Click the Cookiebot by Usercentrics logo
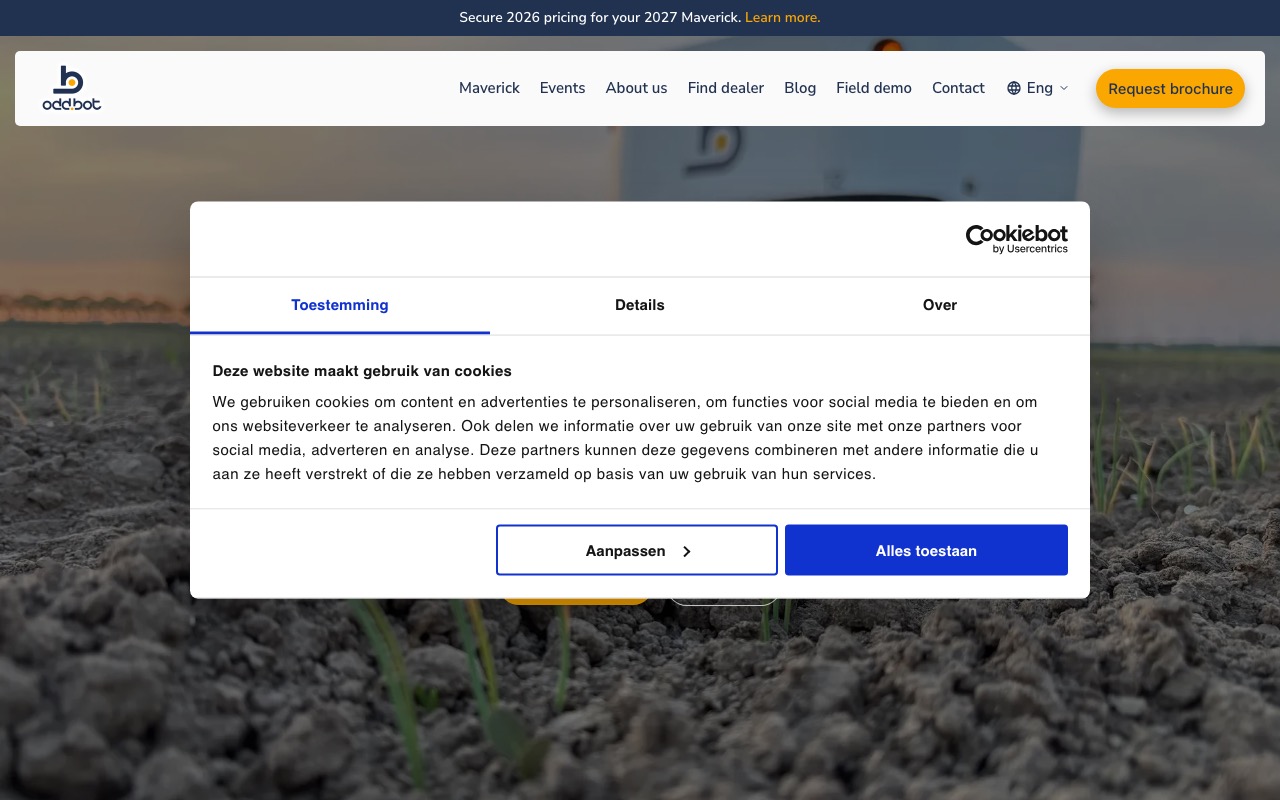The image size is (1280, 800). point(1016,239)
